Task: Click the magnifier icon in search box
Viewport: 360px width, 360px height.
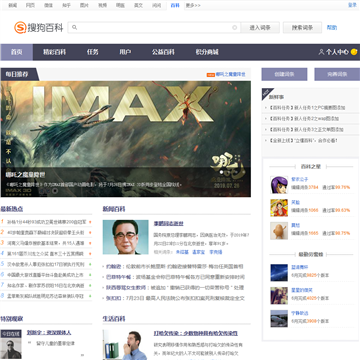Action: coord(74,27)
